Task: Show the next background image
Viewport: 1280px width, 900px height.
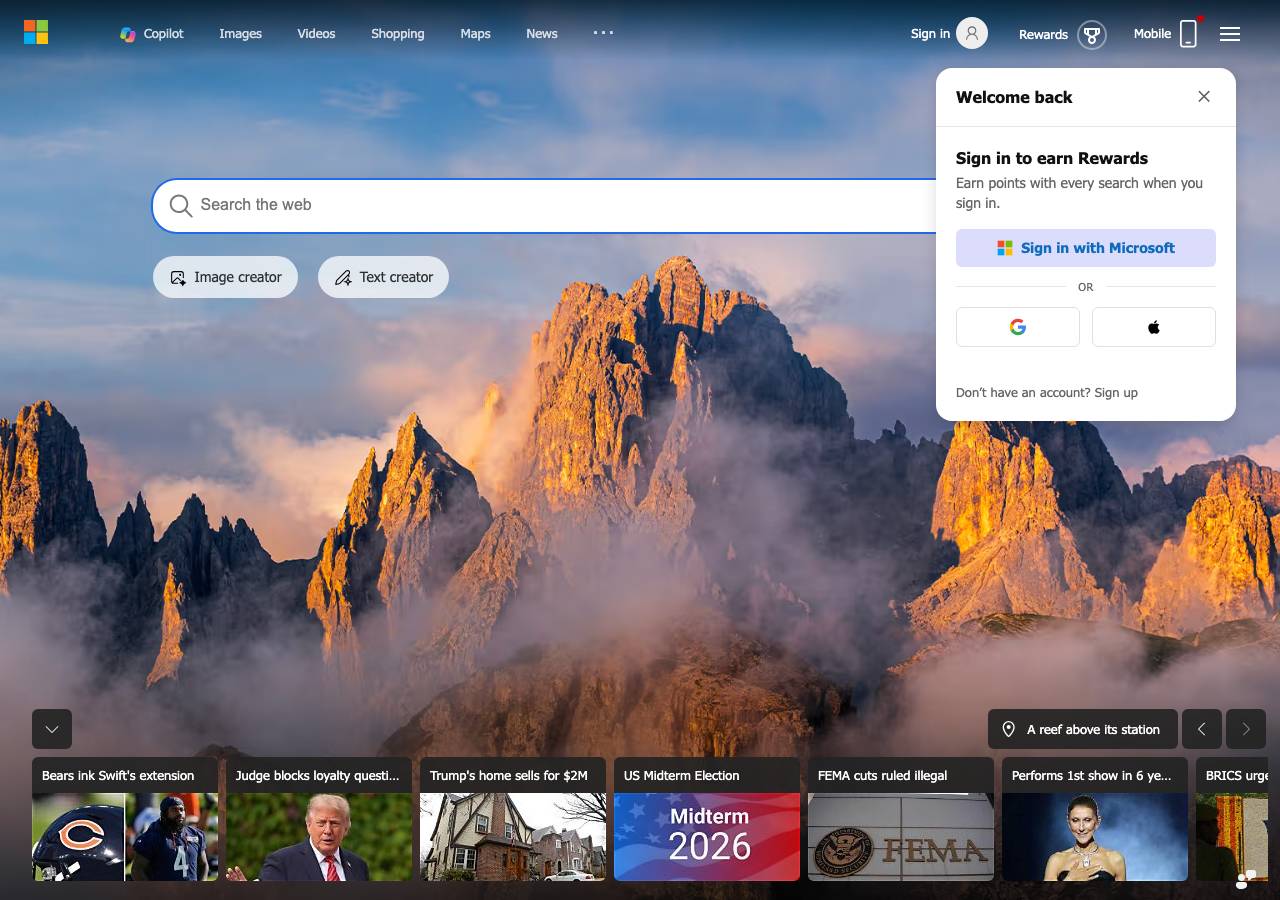Action: 1246,729
